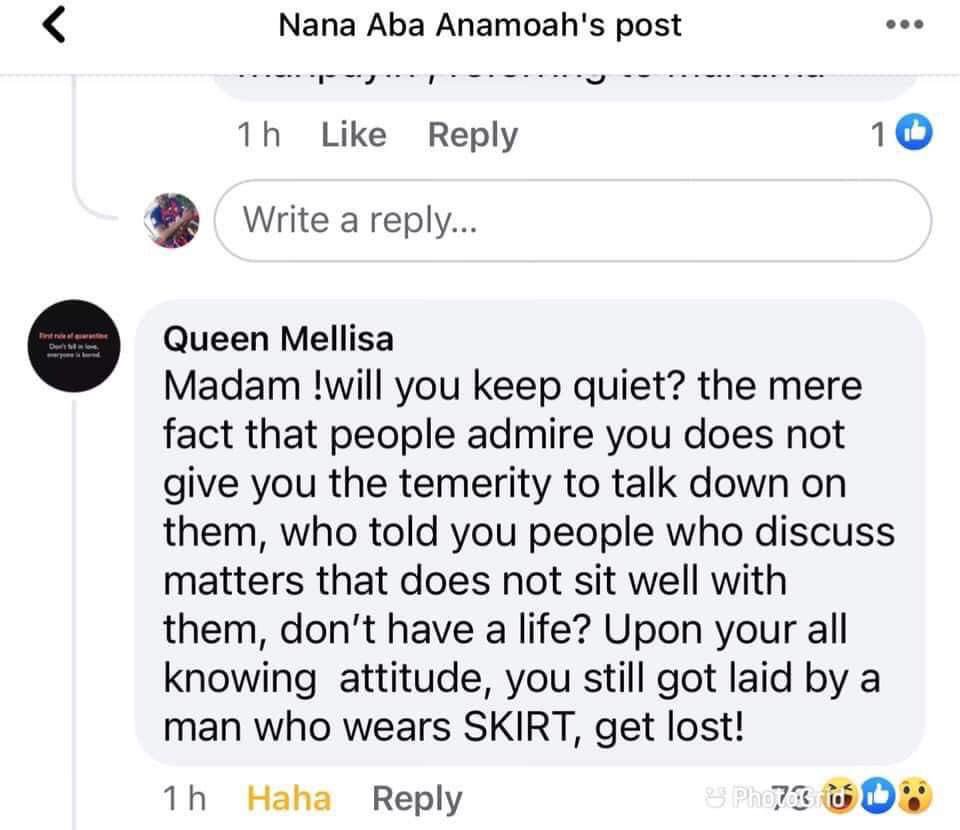Open Queen Mellisa's profile picture
Viewport: 960px width, 830px height.
[72, 345]
